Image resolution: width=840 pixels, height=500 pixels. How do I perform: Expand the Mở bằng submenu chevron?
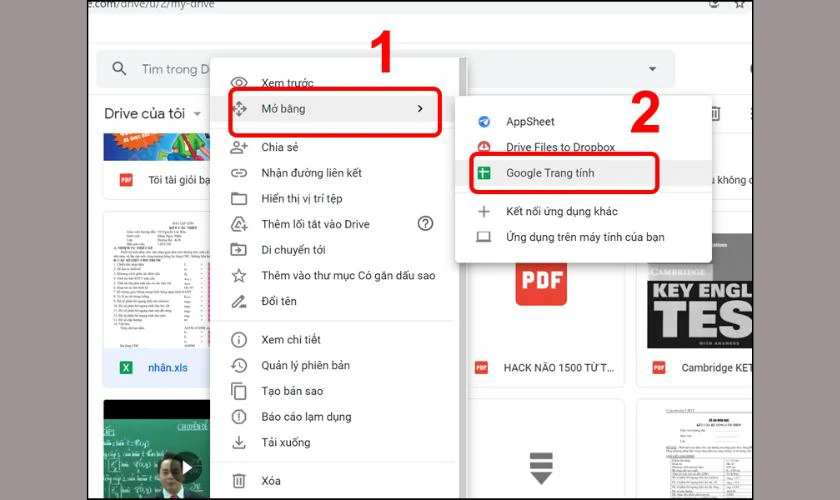pyautogui.click(x=420, y=109)
